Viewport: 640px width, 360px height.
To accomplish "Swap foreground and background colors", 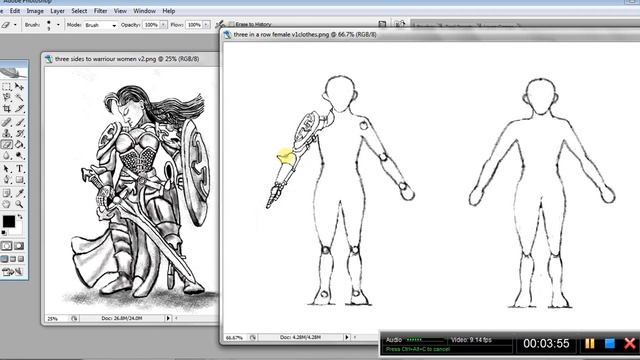I will 19,217.
